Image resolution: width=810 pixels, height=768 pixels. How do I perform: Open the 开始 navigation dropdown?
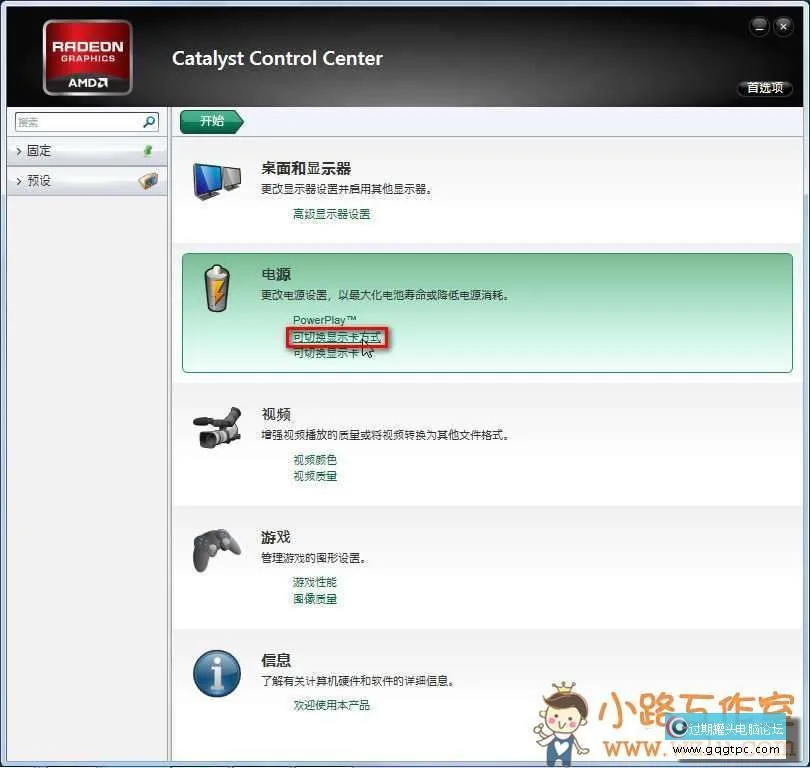(210, 121)
